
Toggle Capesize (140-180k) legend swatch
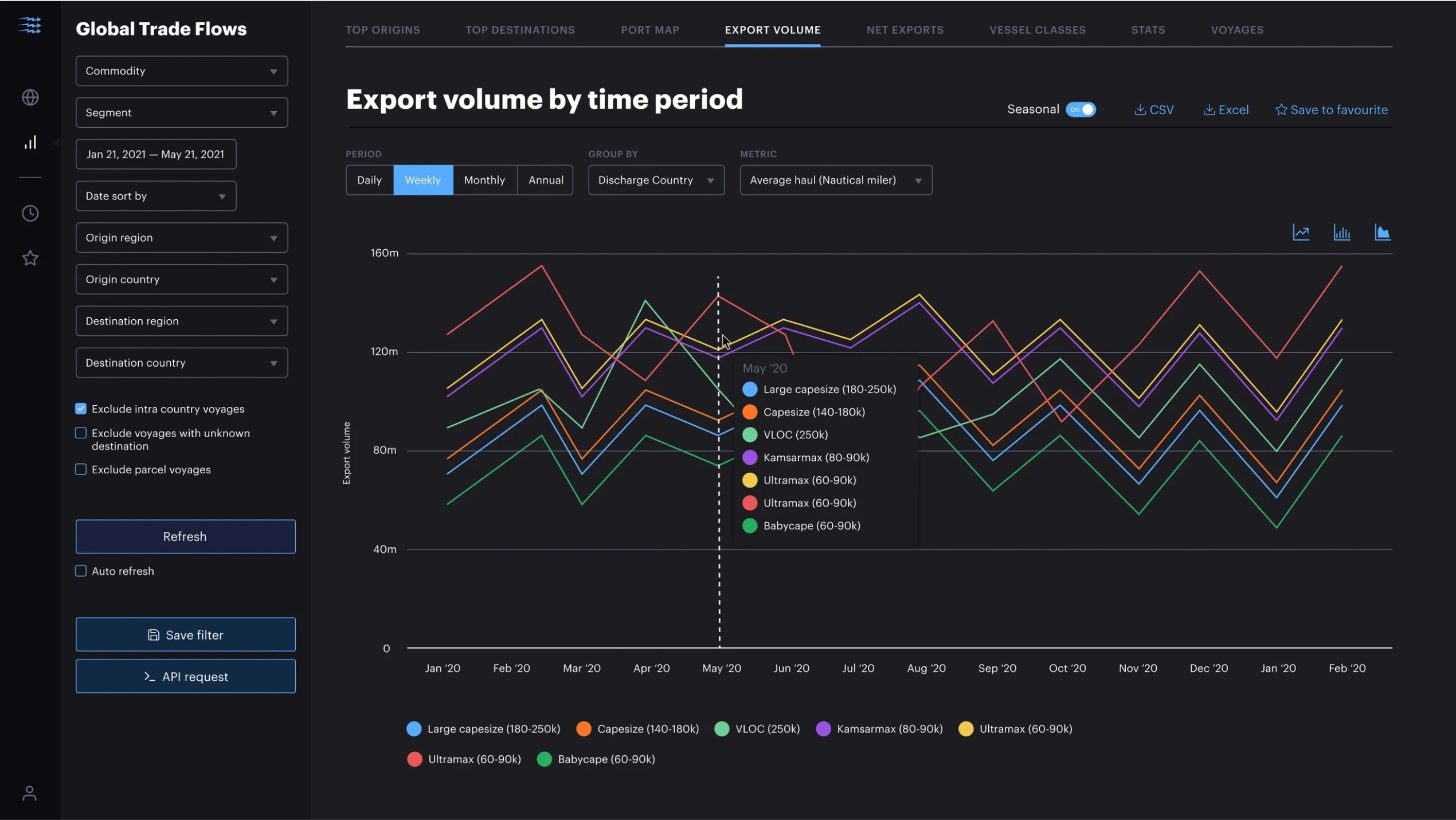tap(584, 729)
